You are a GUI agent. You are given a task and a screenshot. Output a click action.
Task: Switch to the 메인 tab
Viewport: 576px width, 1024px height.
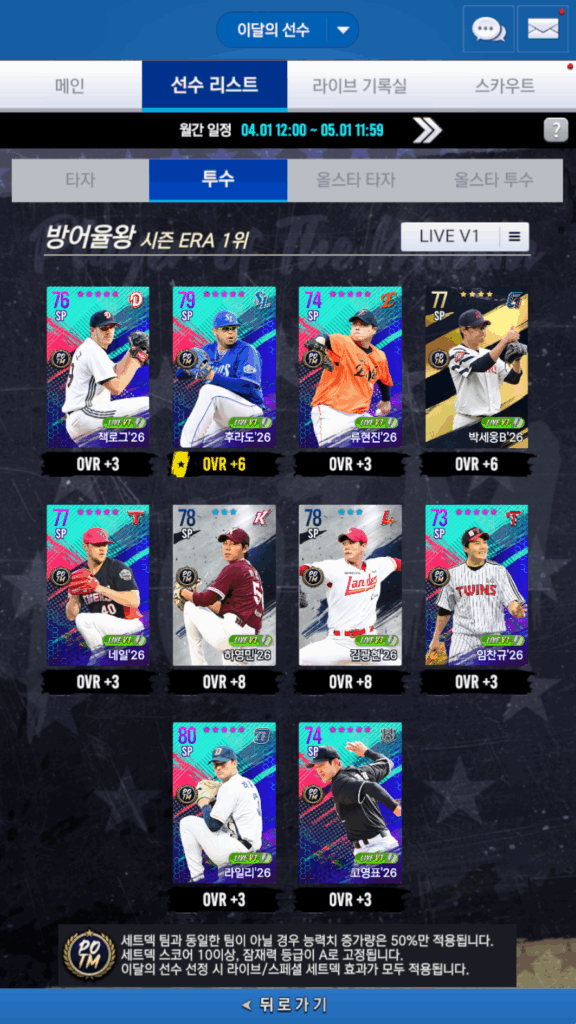[71, 86]
